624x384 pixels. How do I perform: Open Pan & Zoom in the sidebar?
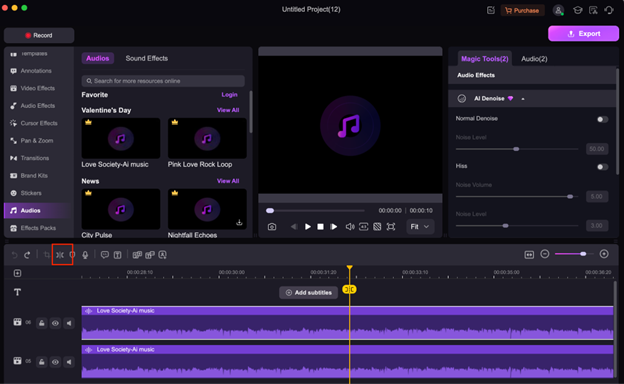[x=37, y=140]
